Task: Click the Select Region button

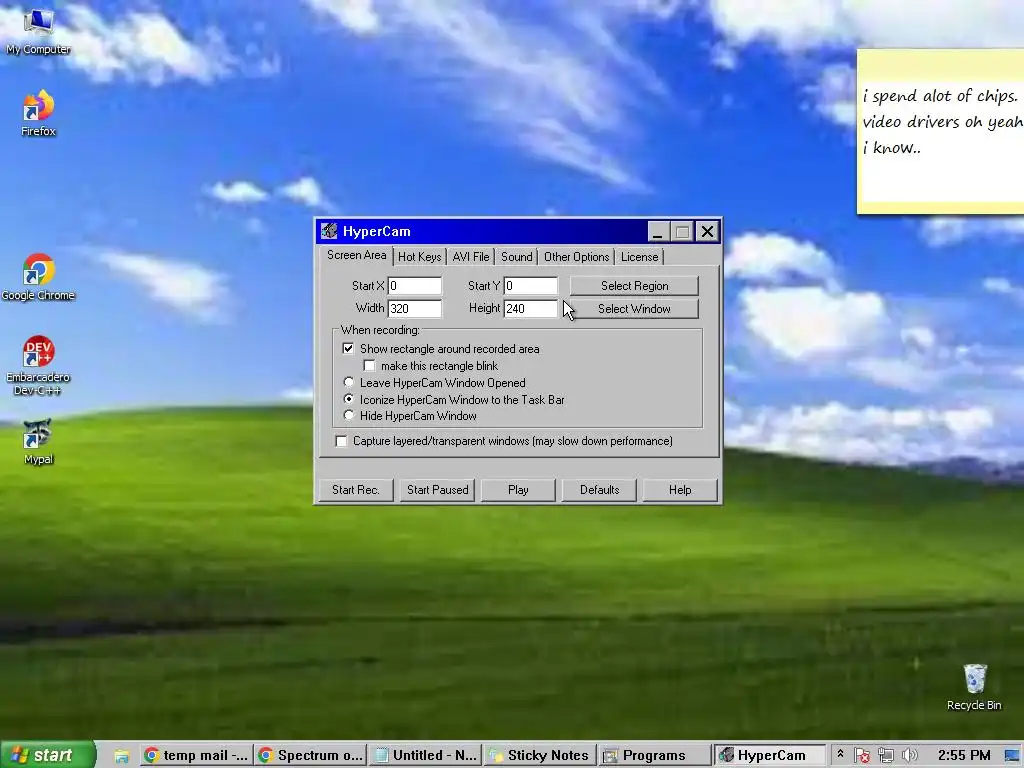Action: pos(634,286)
